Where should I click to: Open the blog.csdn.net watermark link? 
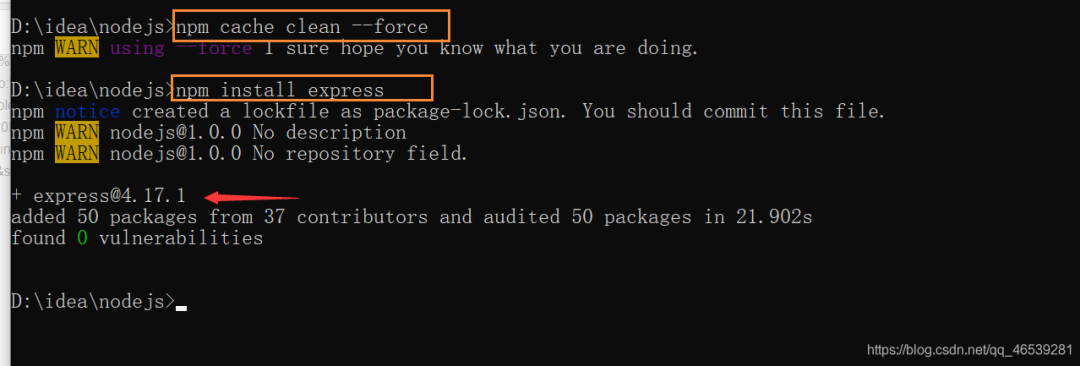pyautogui.click(x=970, y=349)
